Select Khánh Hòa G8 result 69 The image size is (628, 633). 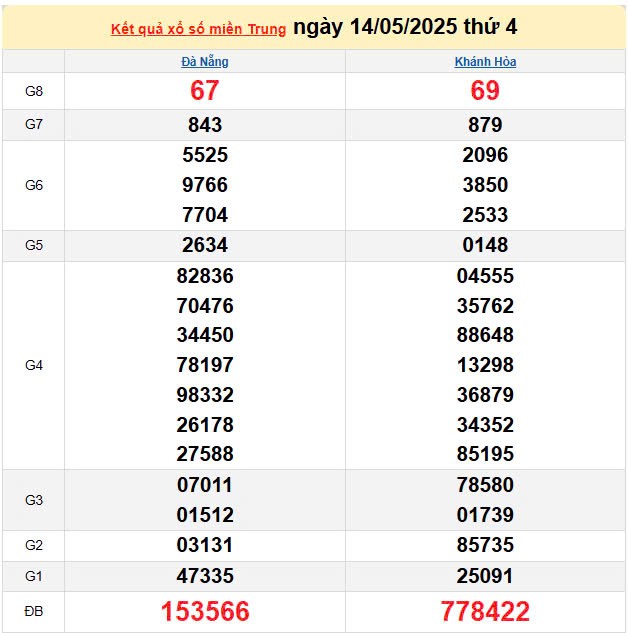485,91
